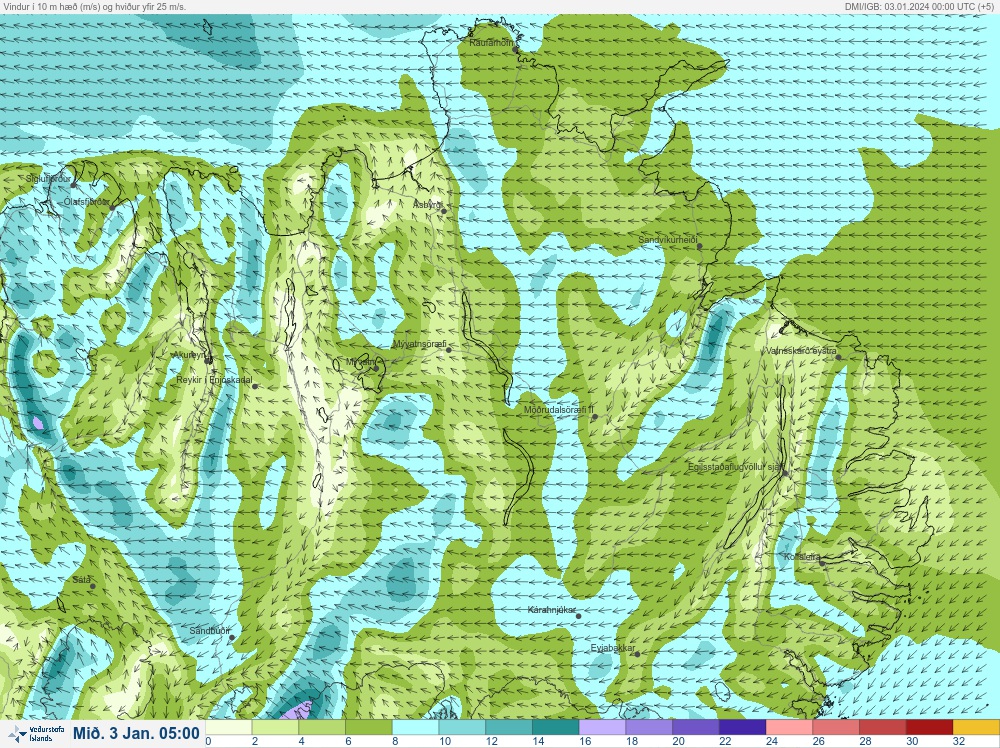1000x748 pixels.
Task: Click the Vindur í 10 m hæð title
Action: tap(95, 6)
